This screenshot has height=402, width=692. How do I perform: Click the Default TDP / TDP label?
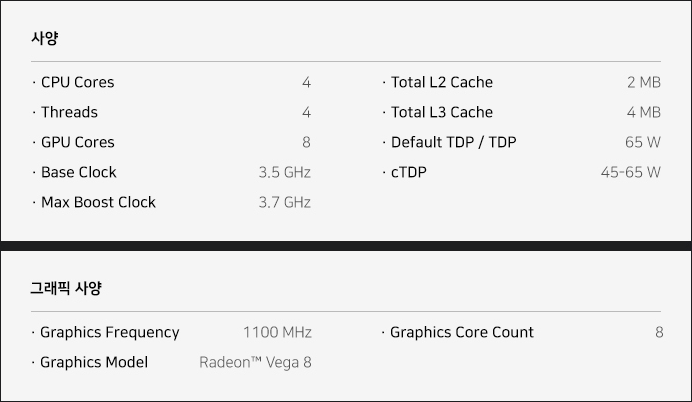click(x=453, y=142)
